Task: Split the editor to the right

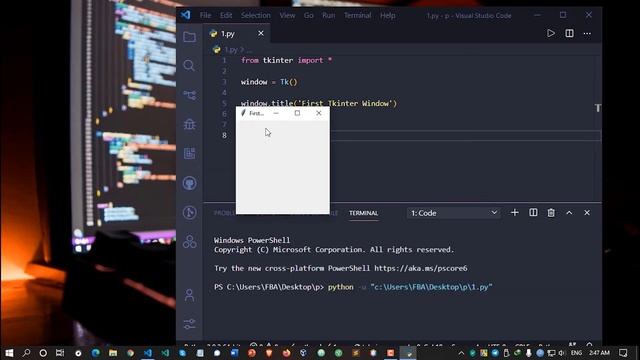Action: coord(569,33)
